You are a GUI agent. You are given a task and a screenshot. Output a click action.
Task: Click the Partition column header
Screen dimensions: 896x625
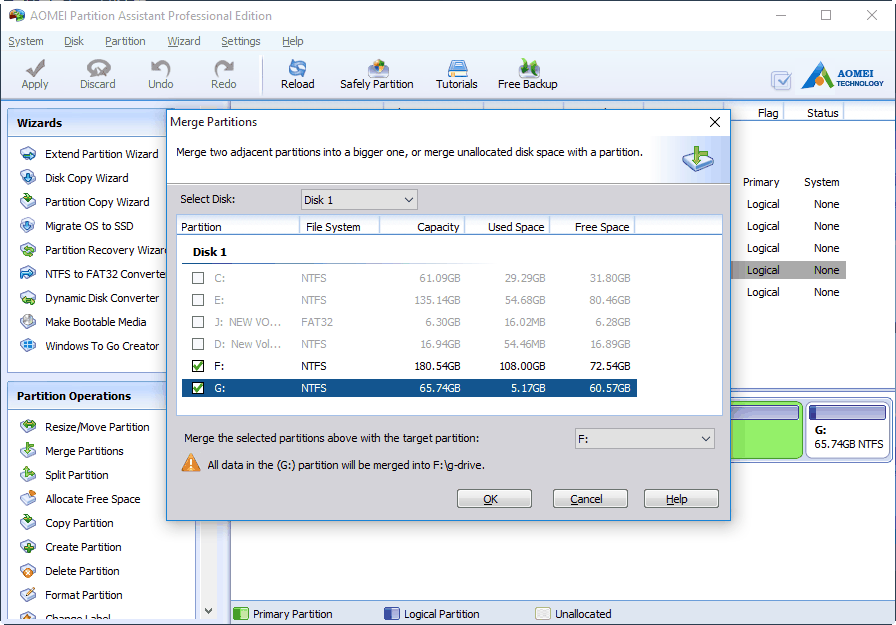tap(238, 227)
